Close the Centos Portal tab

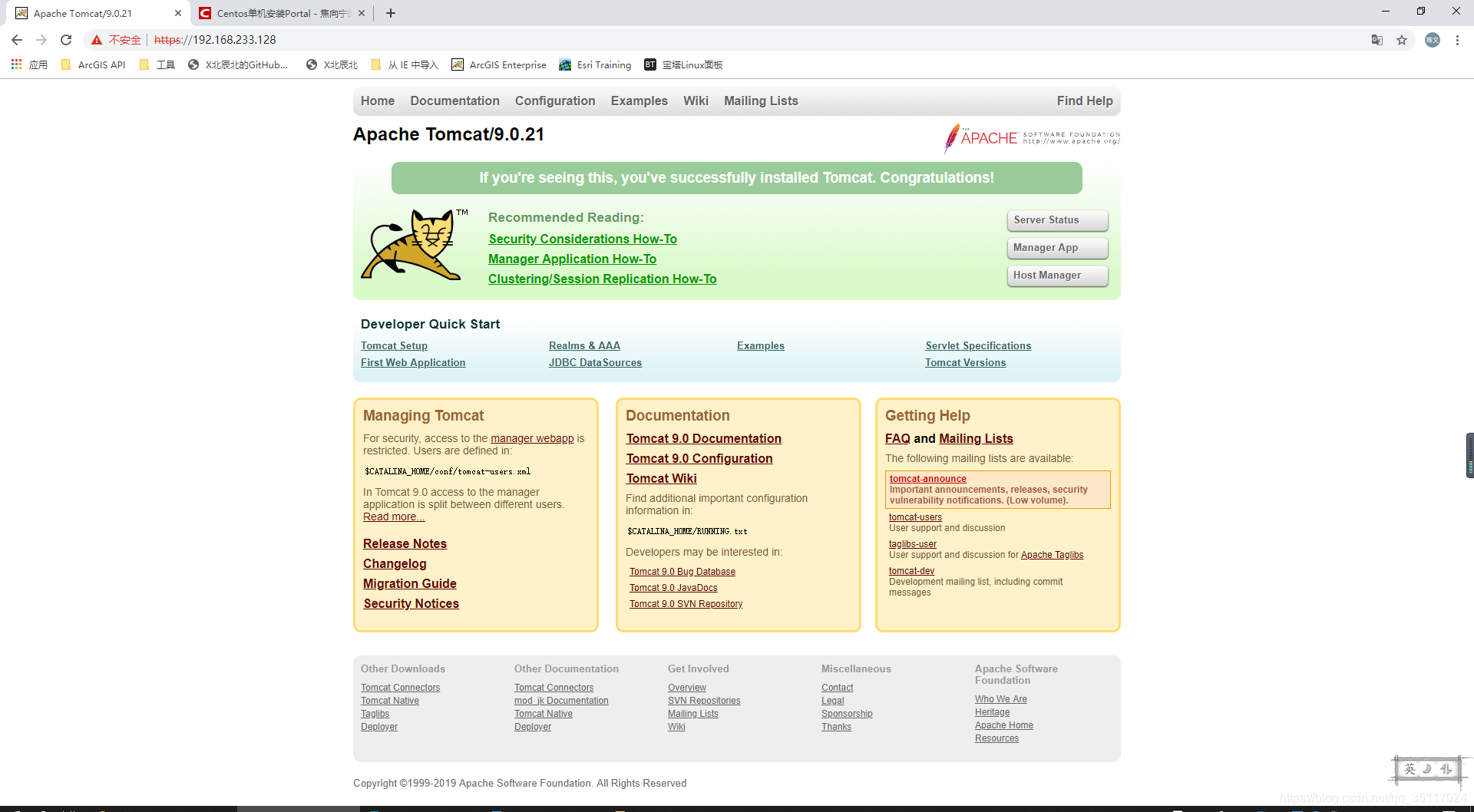362,13
